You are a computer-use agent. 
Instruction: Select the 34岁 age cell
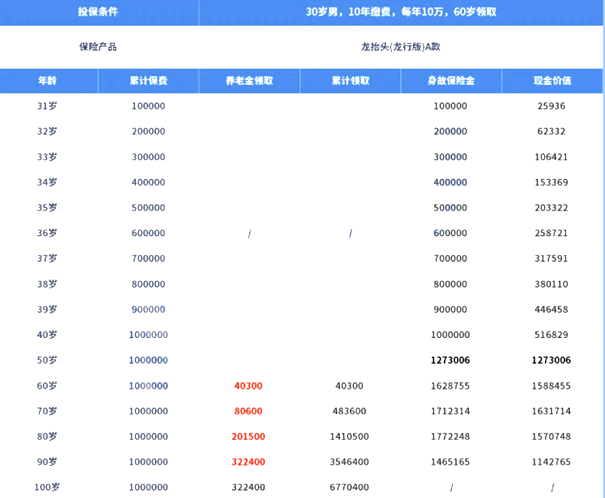47,182
